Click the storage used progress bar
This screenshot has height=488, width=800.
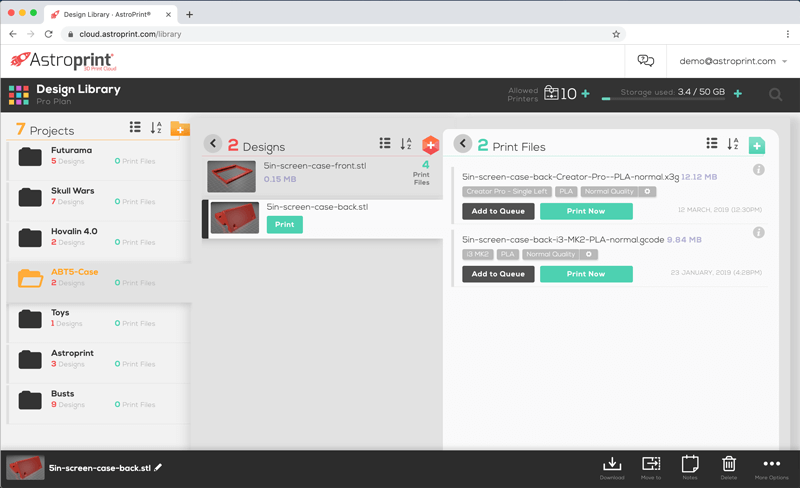(663, 99)
